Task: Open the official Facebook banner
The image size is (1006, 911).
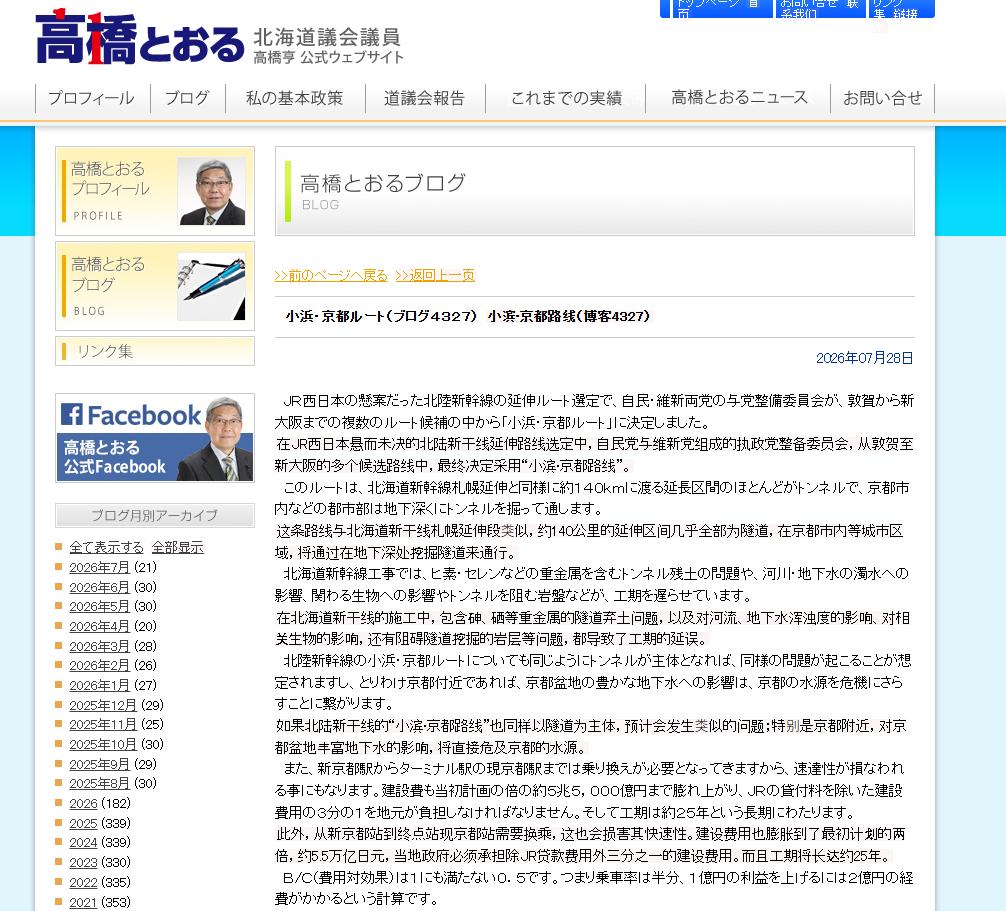Action: (155, 438)
